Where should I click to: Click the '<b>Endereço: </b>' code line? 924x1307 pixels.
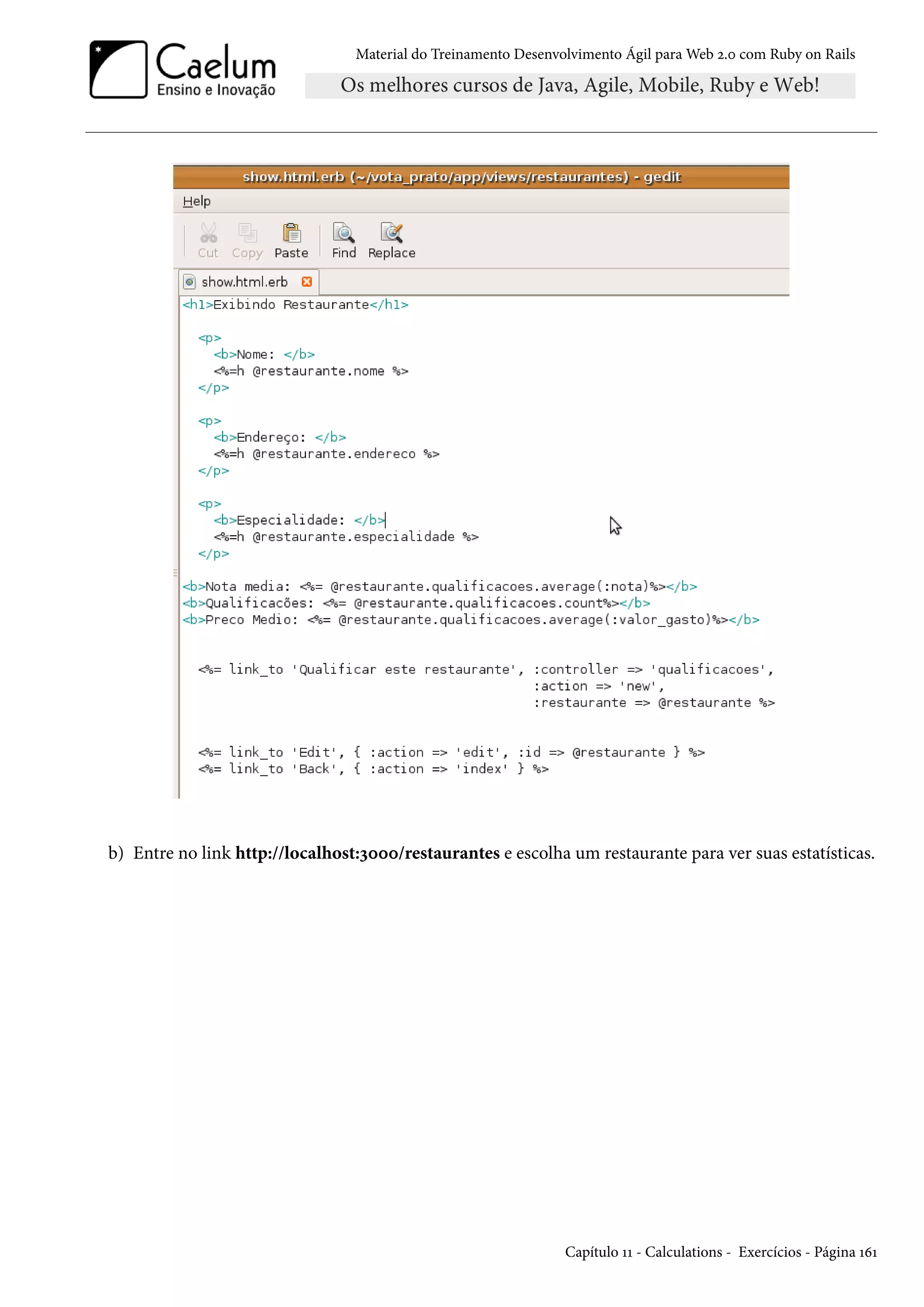[280, 437]
